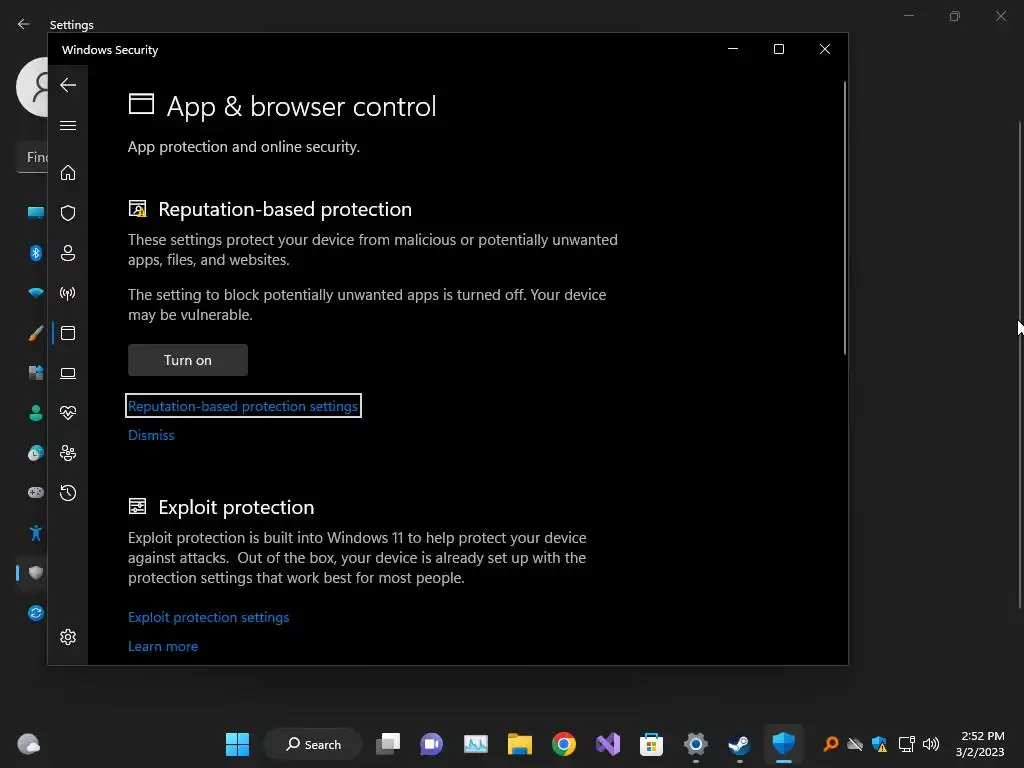
Task: Open Exploit protection settings link
Action: click(208, 617)
